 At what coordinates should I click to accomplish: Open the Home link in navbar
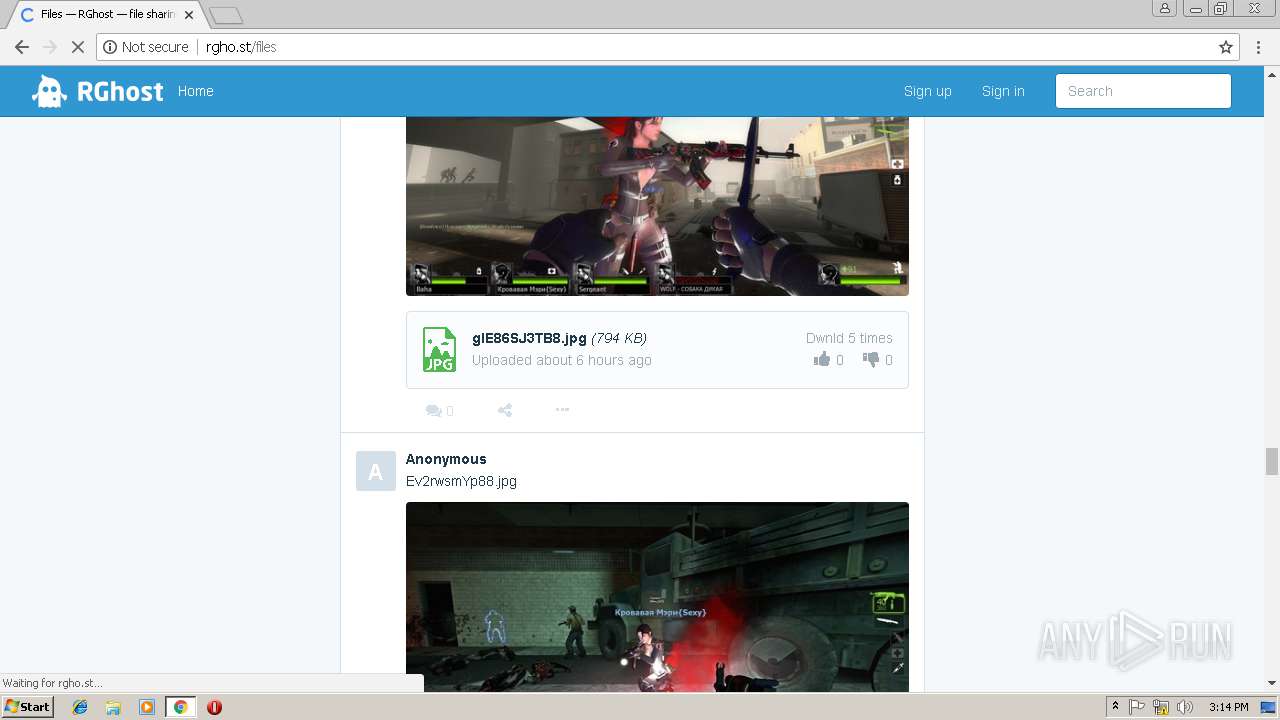tap(195, 91)
